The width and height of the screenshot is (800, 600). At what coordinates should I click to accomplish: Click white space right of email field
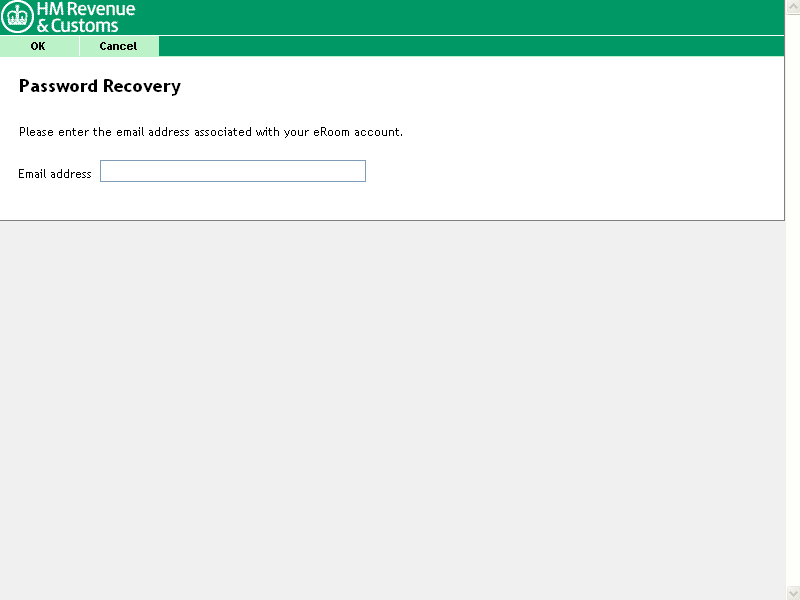coord(570,172)
